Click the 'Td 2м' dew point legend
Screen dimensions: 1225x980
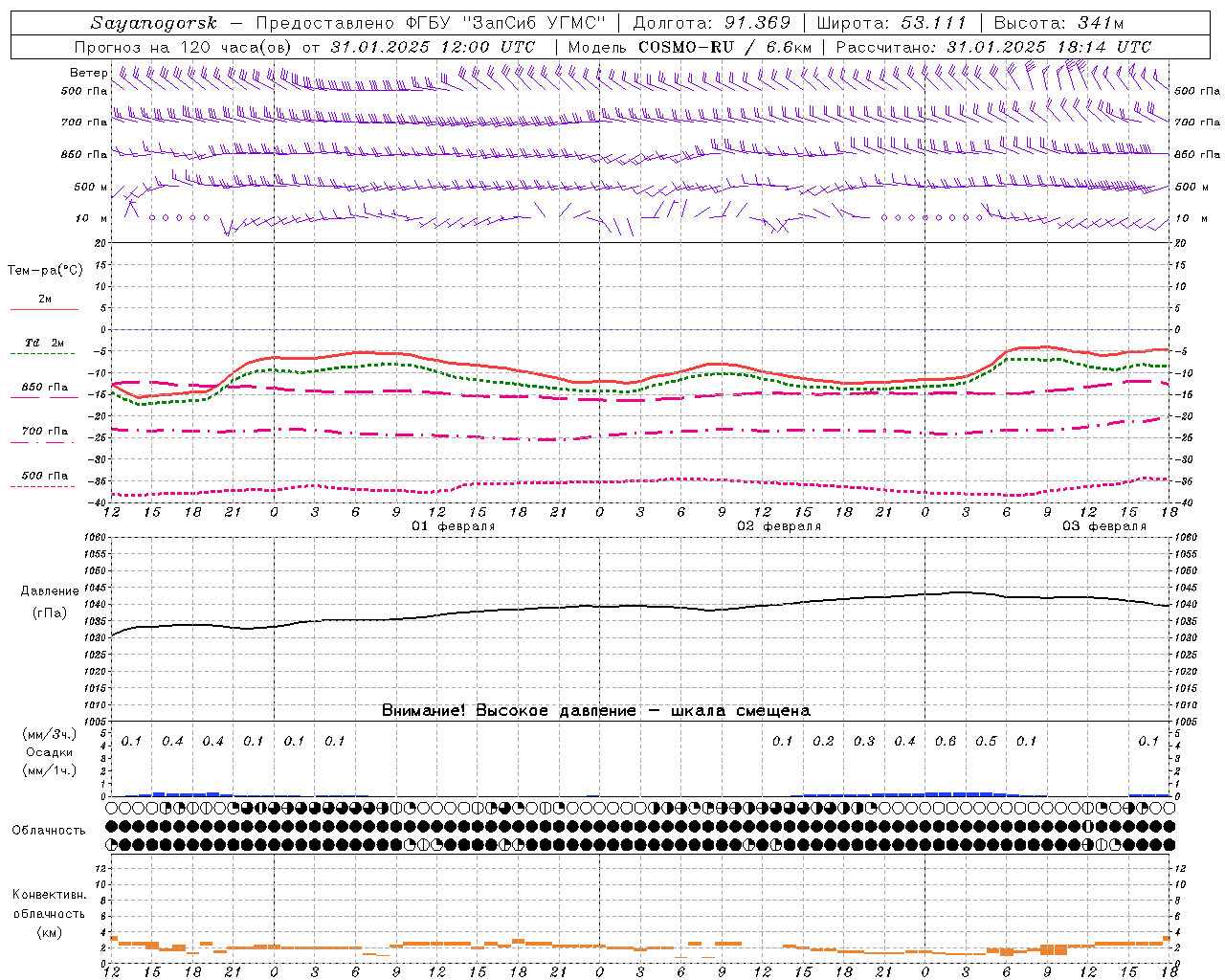click(44, 343)
